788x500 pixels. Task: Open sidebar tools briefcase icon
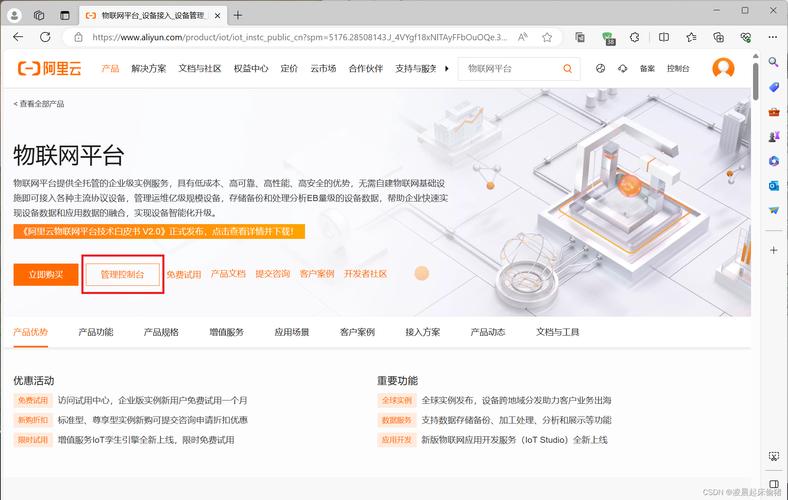click(773, 112)
